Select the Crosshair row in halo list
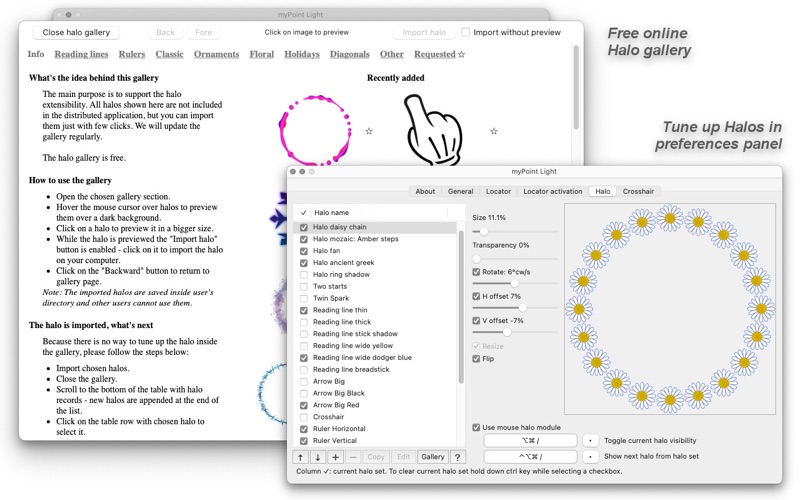This screenshot has height=500, width=800. (x=375, y=417)
